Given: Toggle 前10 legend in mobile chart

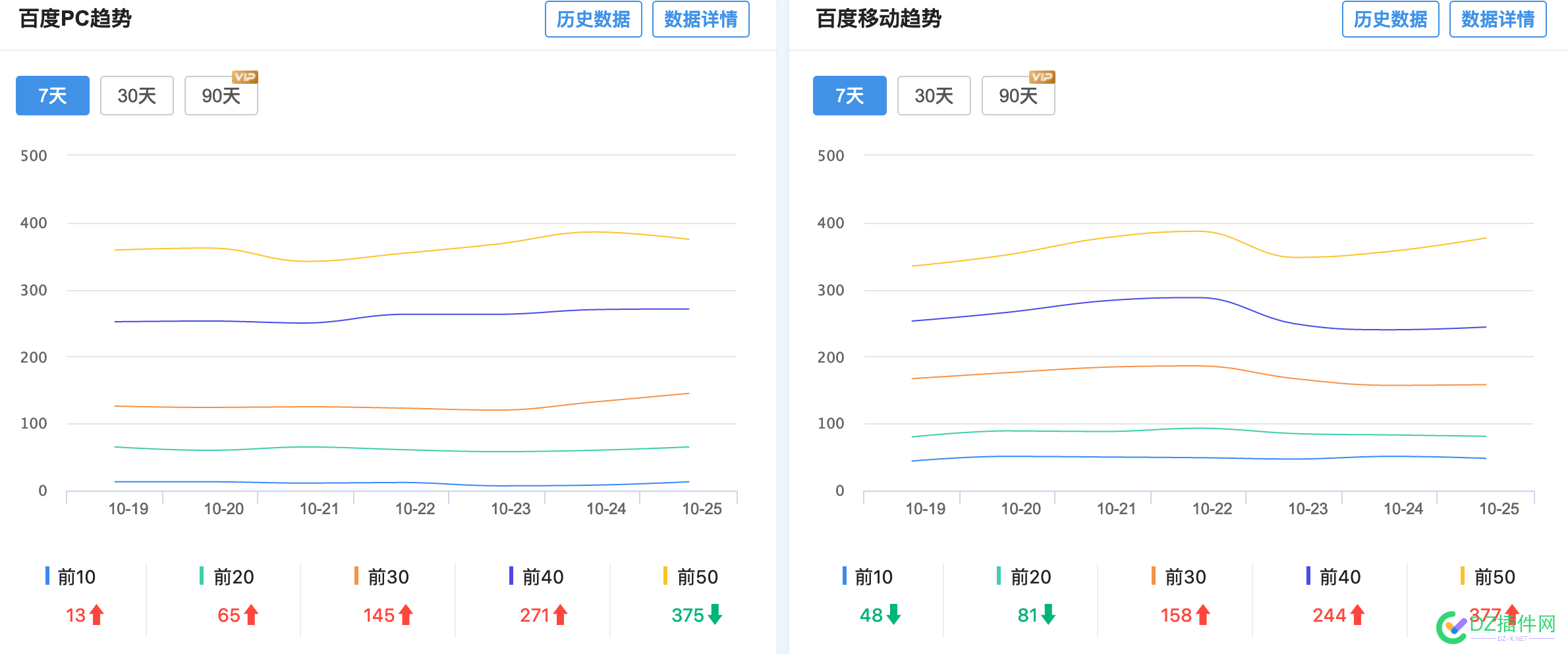Looking at the screenshot, I should coord(868,577).
